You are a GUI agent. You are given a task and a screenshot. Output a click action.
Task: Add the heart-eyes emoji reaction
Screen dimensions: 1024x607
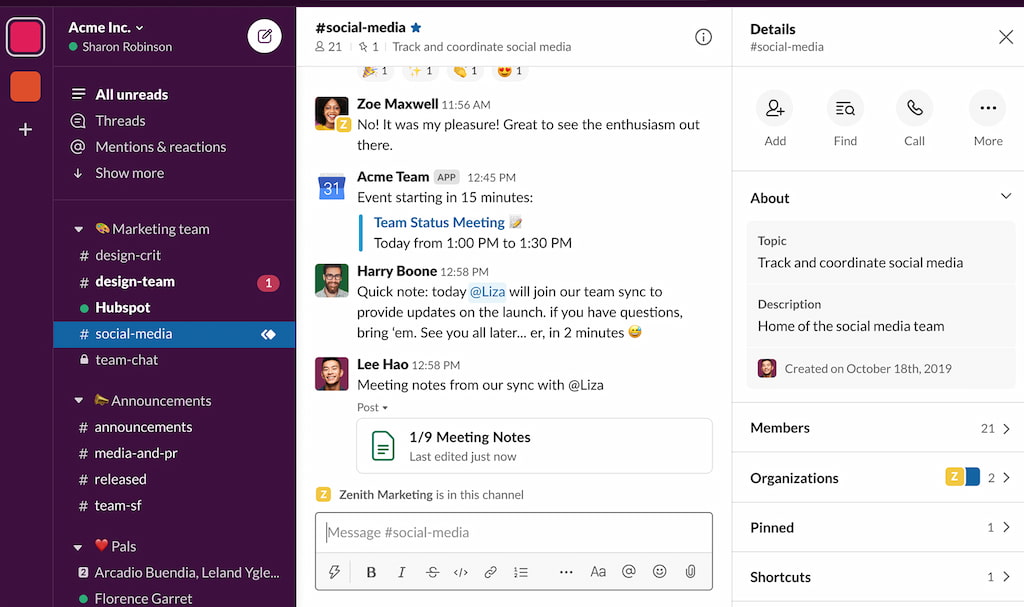(x=505, y=70)
